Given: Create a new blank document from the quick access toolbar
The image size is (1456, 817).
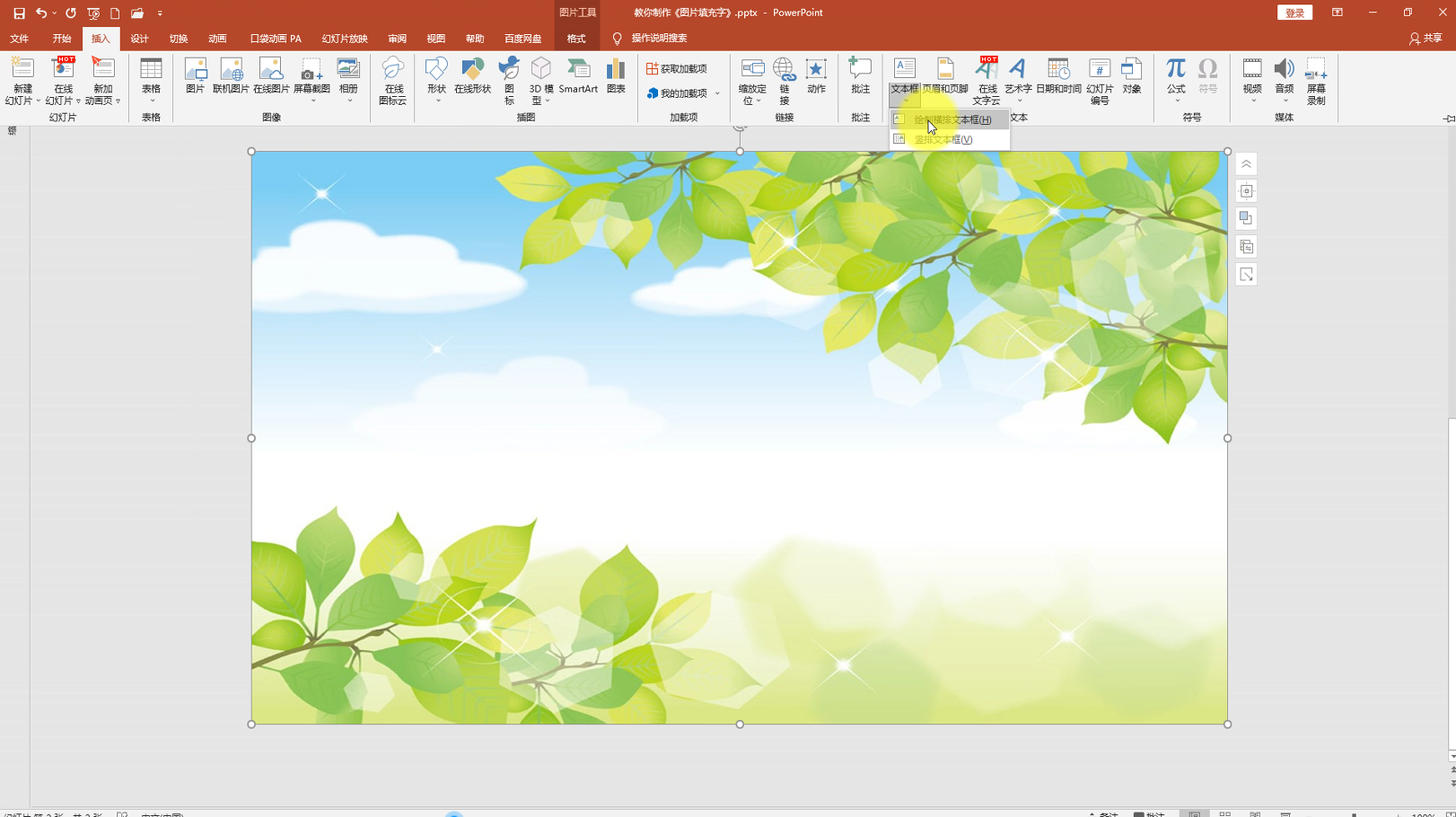Looking at the screenshot, I should 115,13.
